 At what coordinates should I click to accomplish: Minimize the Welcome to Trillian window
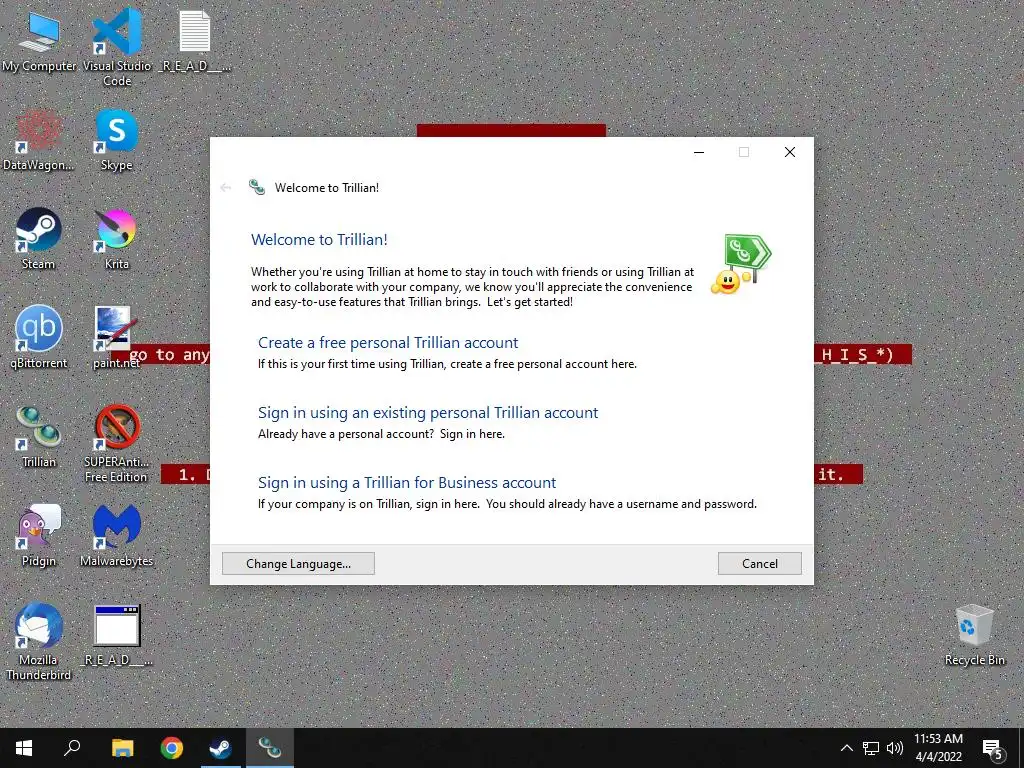click(x=699, y=152)
